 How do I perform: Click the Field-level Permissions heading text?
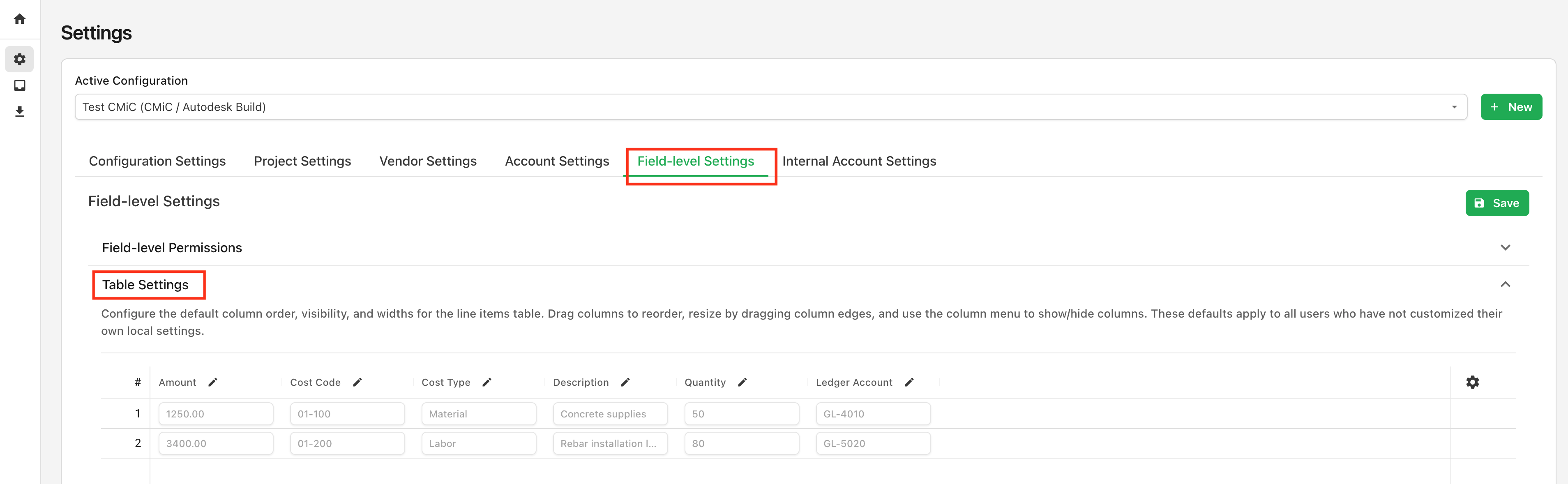tap(172, 248)
